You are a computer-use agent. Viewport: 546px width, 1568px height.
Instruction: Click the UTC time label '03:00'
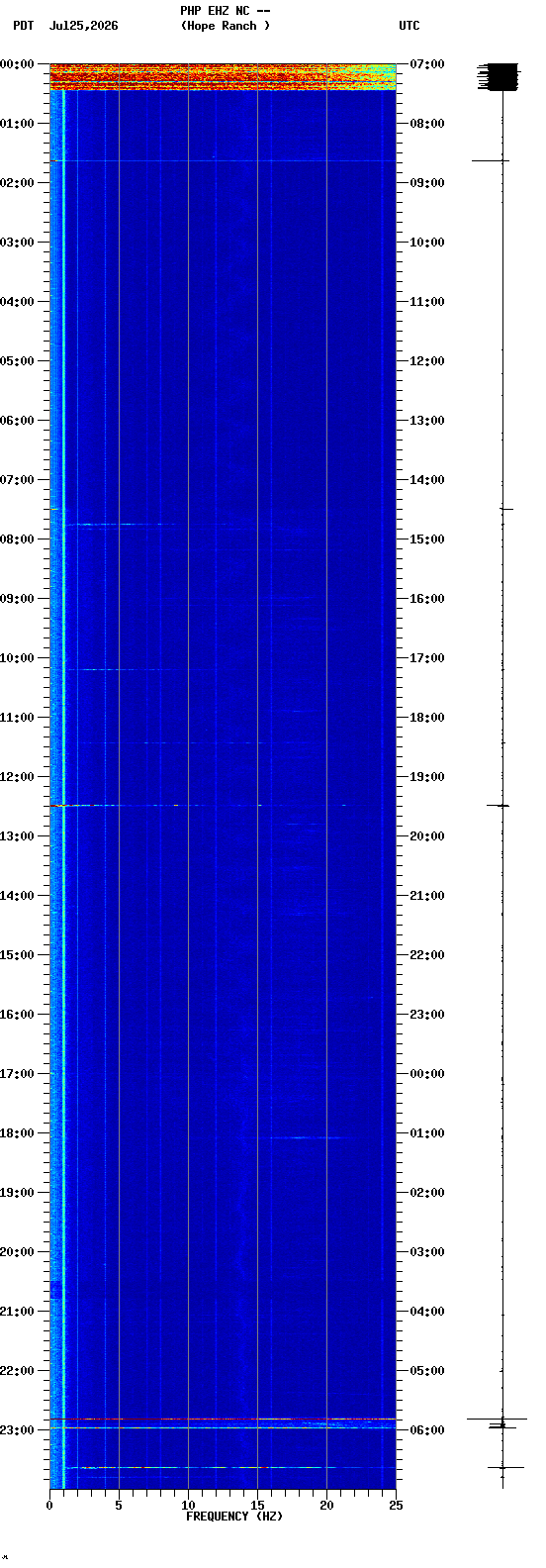[427, 1252]
